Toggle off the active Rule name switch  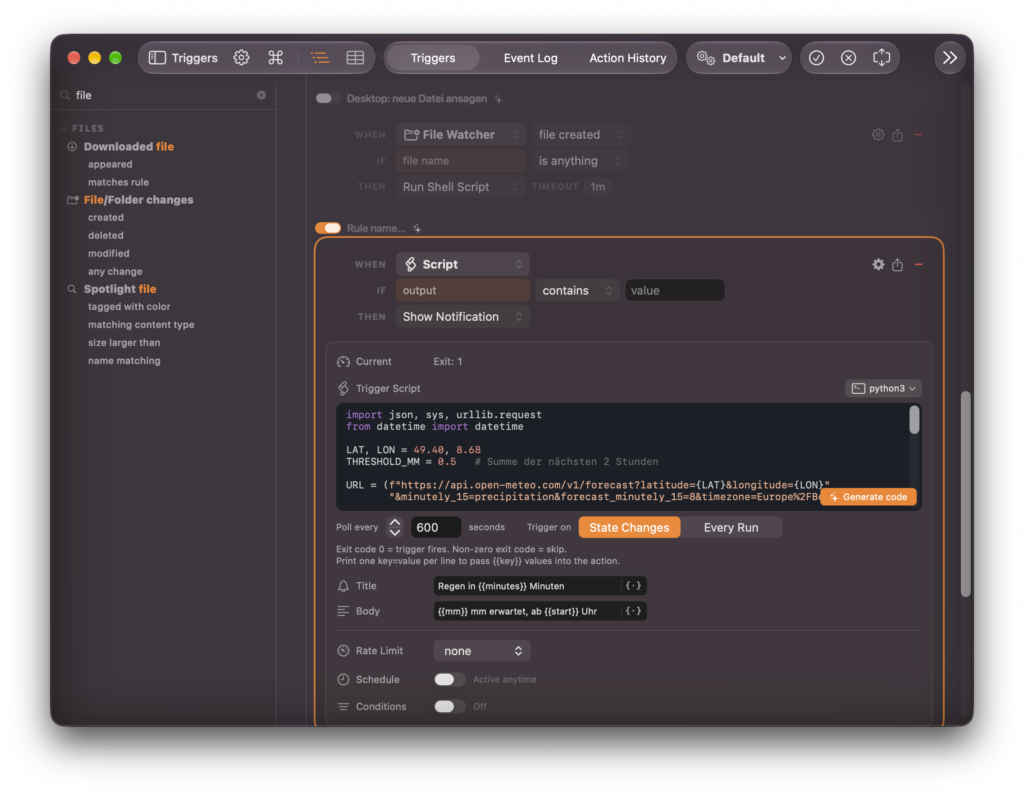pos(328,228)
